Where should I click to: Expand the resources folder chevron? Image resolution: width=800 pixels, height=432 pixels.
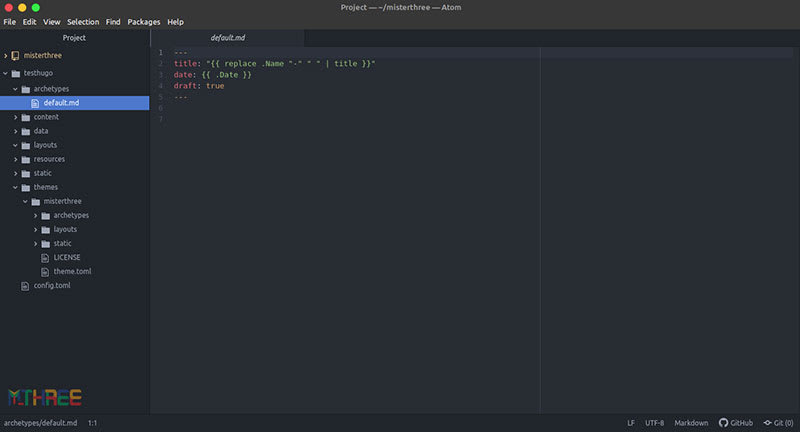tap(15, 160)
